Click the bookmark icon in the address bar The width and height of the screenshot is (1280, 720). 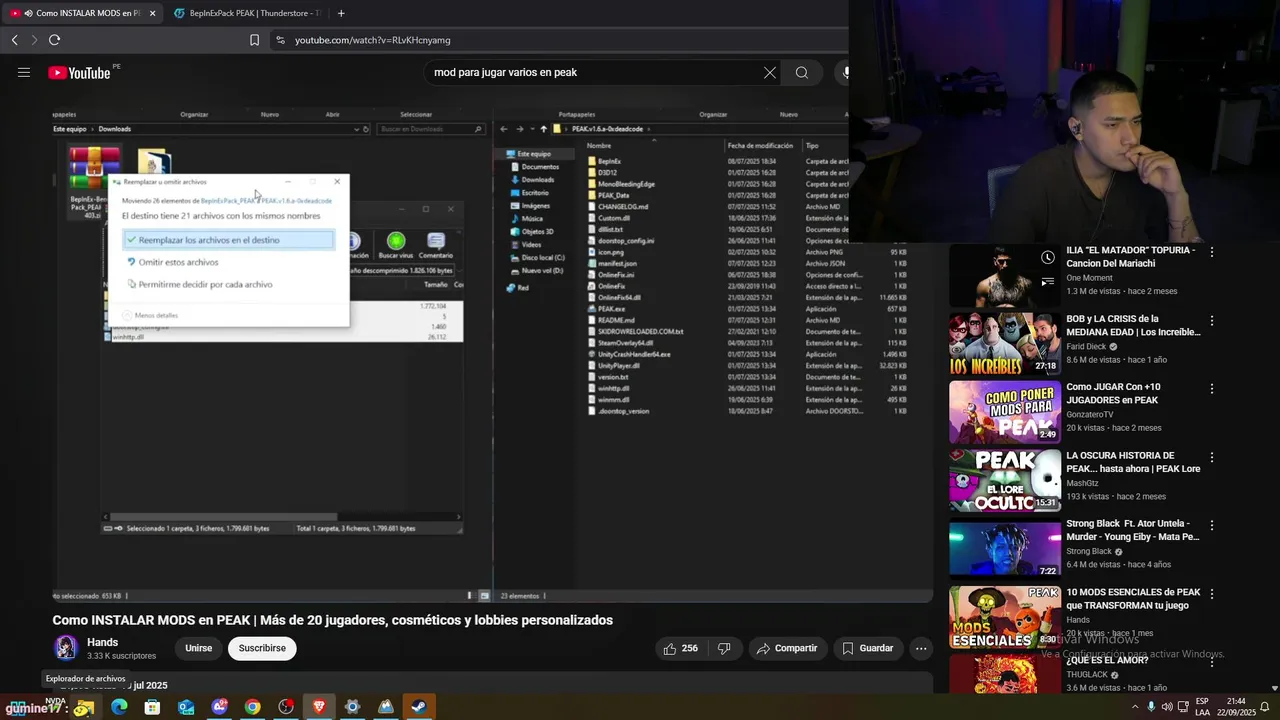pyautogui.click(x=254, y=40)
